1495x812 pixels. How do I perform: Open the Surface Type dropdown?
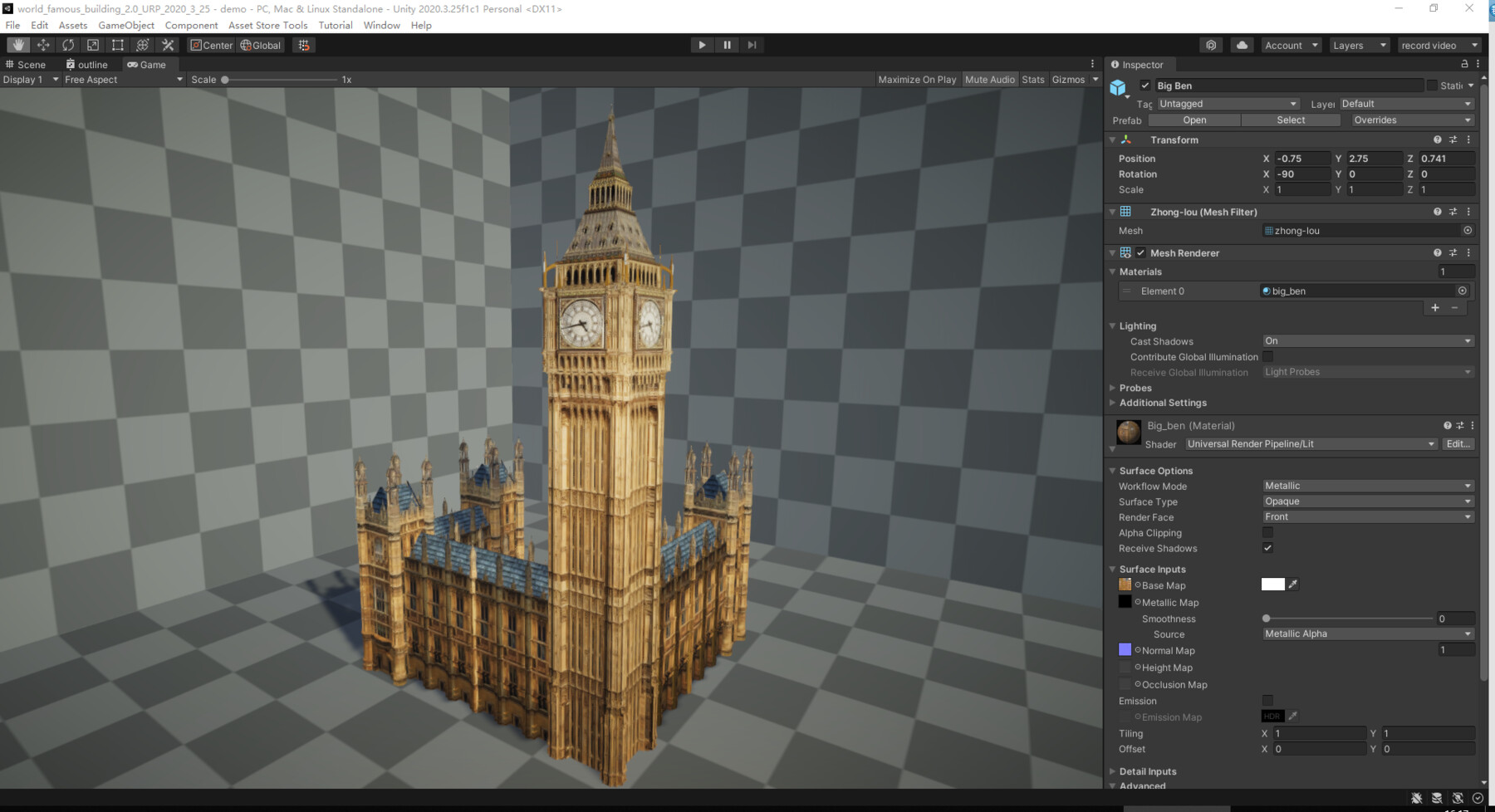[1367, 501]
